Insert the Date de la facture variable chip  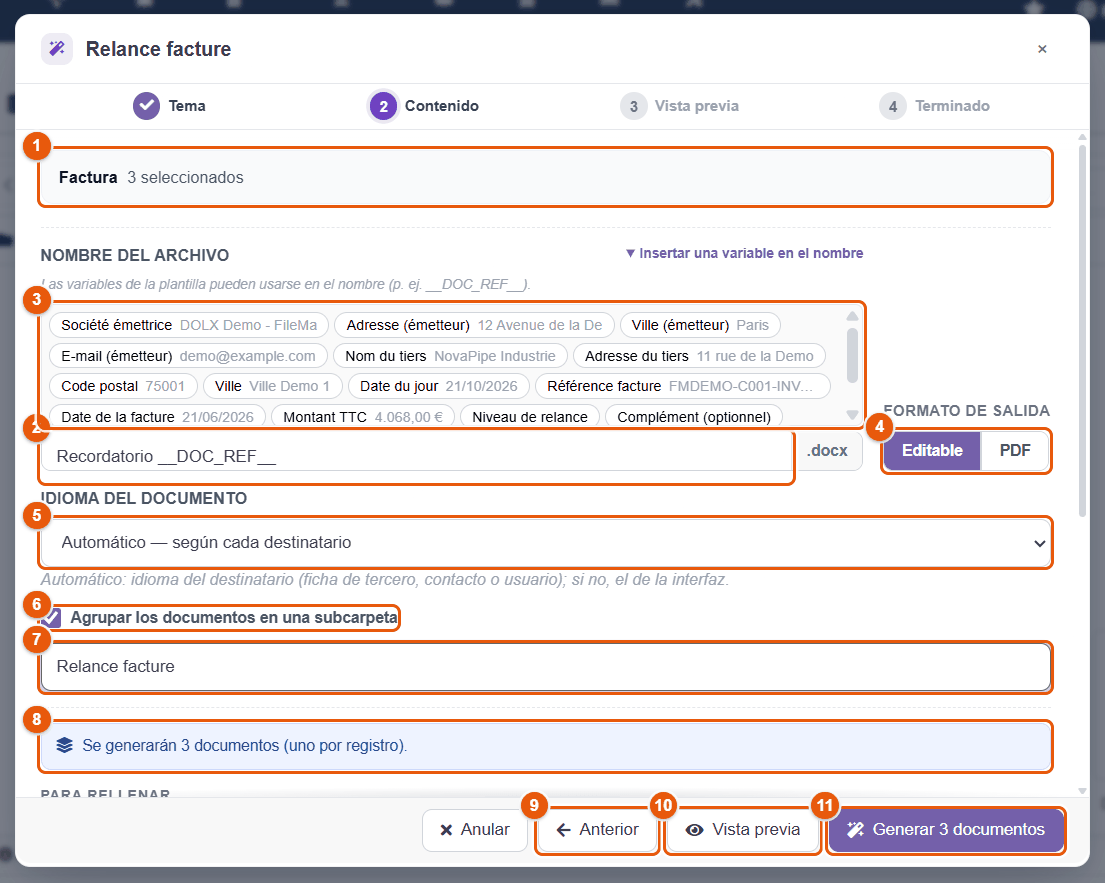pyautogui.click(x=157, y=416)
